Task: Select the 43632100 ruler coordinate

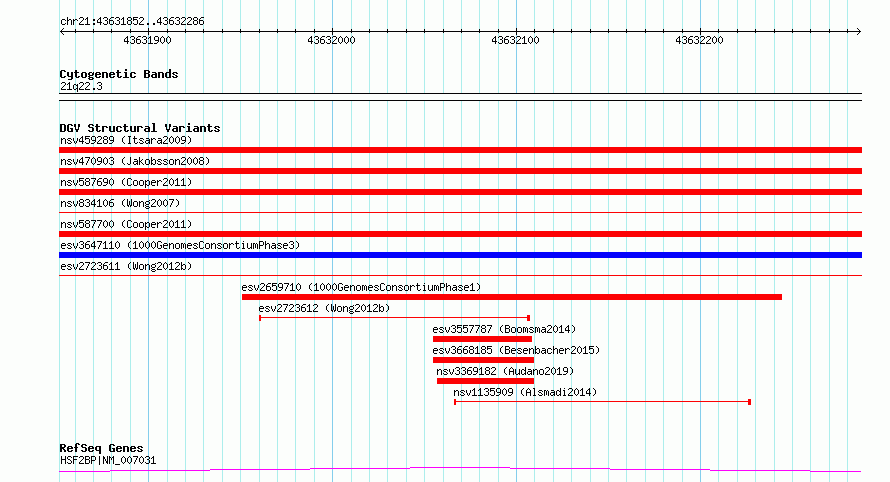Action: tap(515, 40)
